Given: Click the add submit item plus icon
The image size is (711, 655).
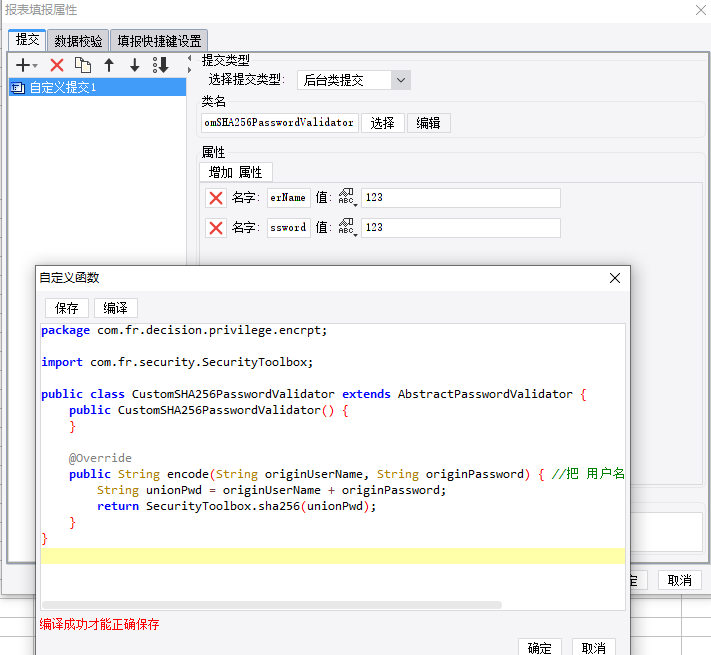Looking at the screenshot, I should point(26,65).
